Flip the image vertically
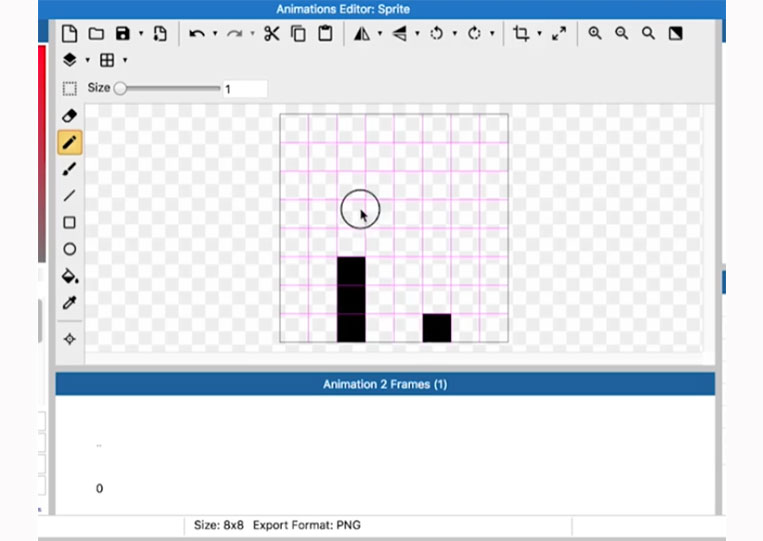 [x=400, y=34]
